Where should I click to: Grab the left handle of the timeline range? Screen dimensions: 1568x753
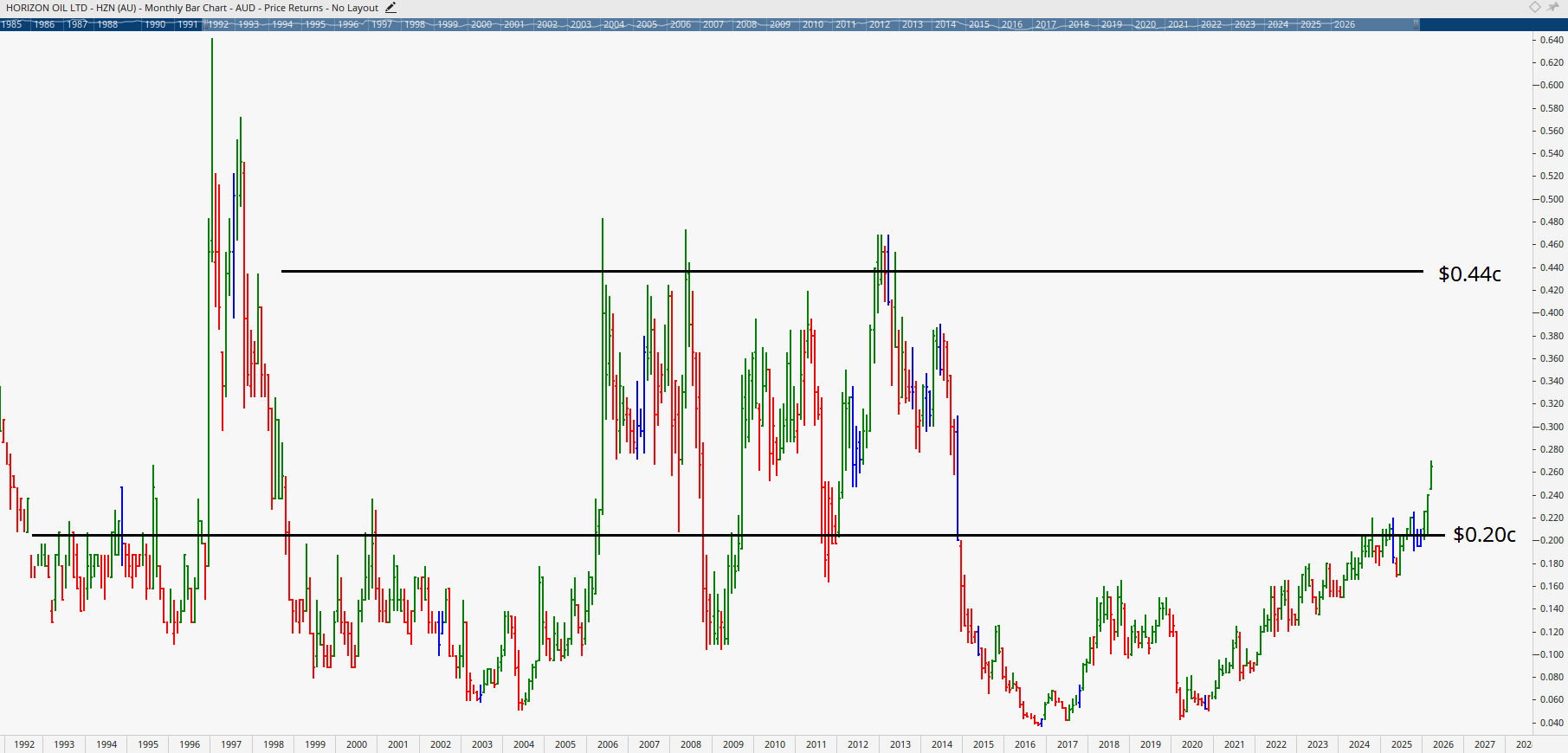tap(205, 24)
